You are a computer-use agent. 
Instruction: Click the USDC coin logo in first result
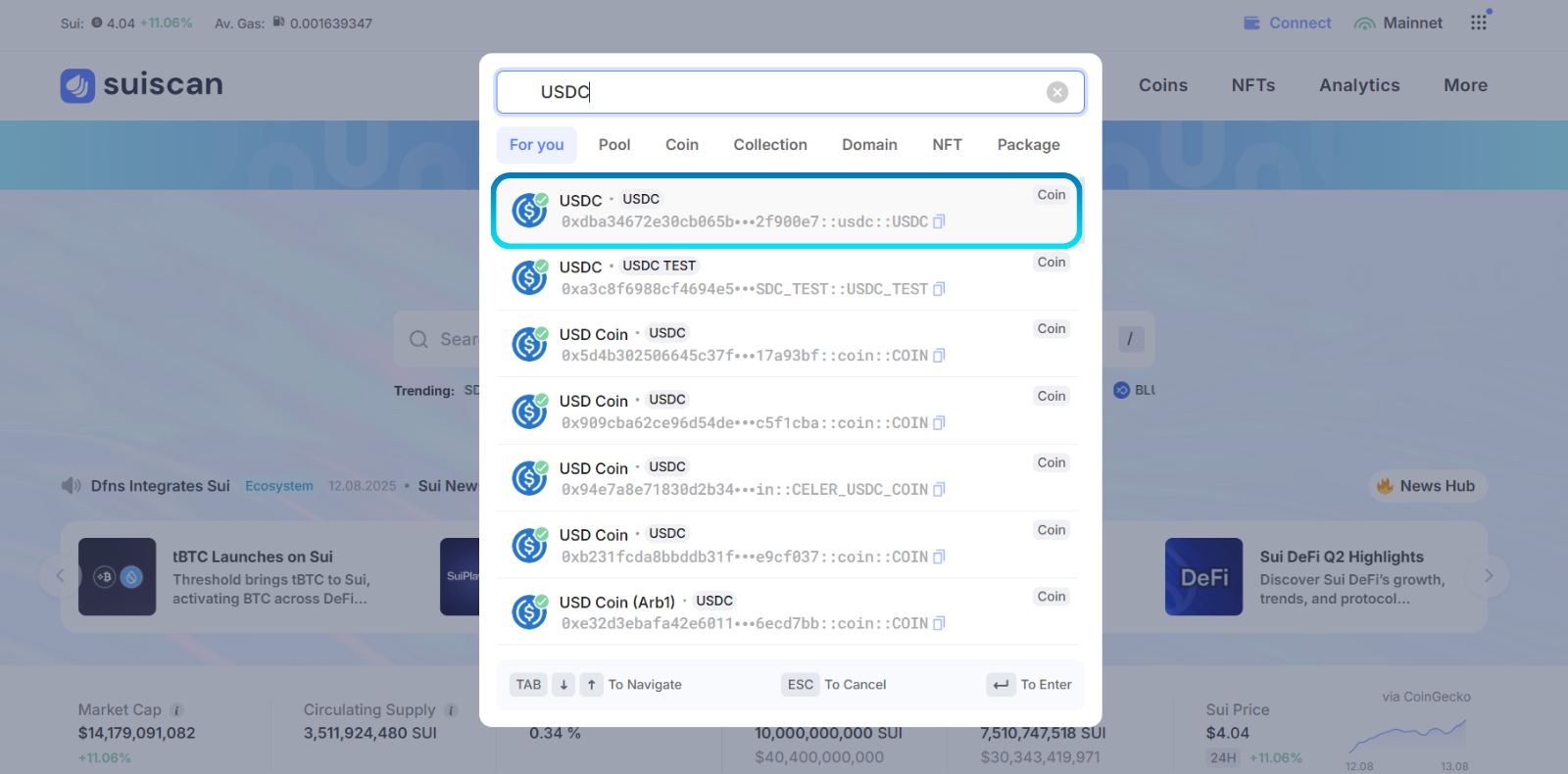(529, 210)
